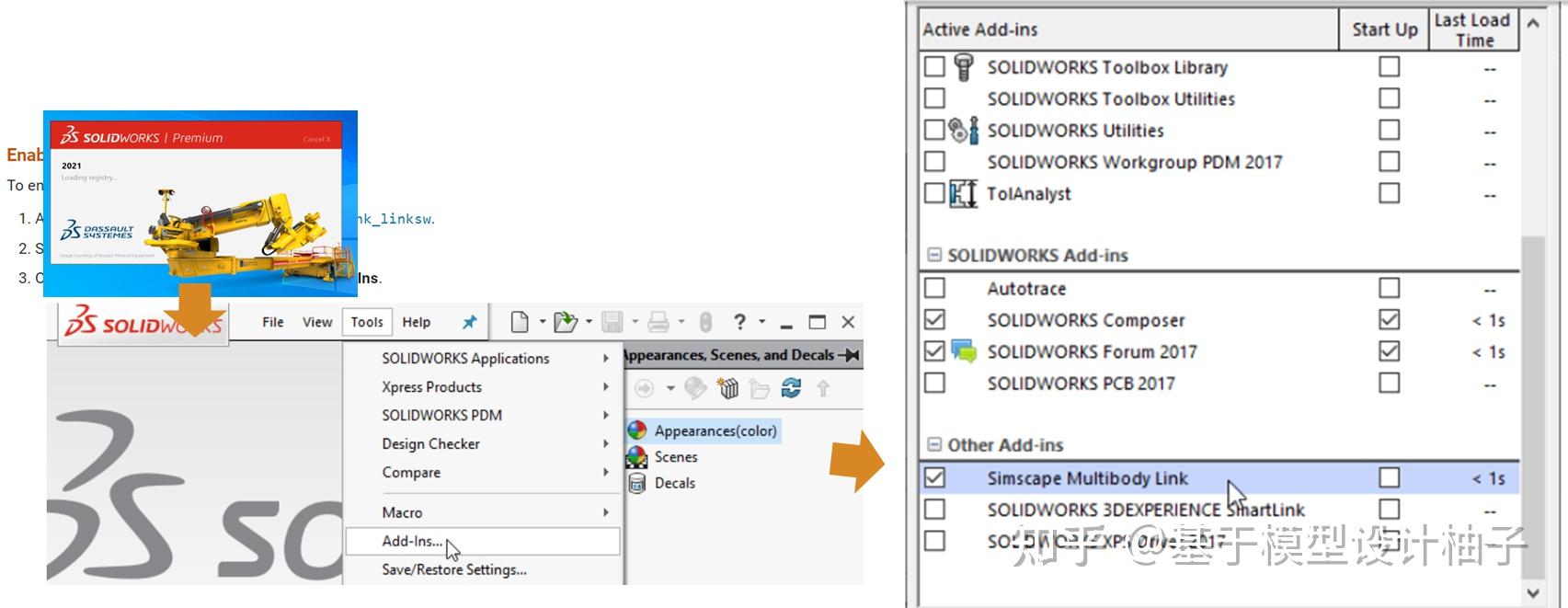Open the File menu

coord(273,322)
